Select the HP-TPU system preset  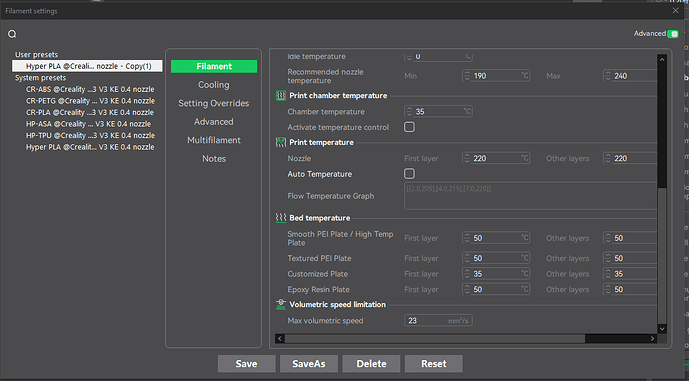tap(90, 135)
